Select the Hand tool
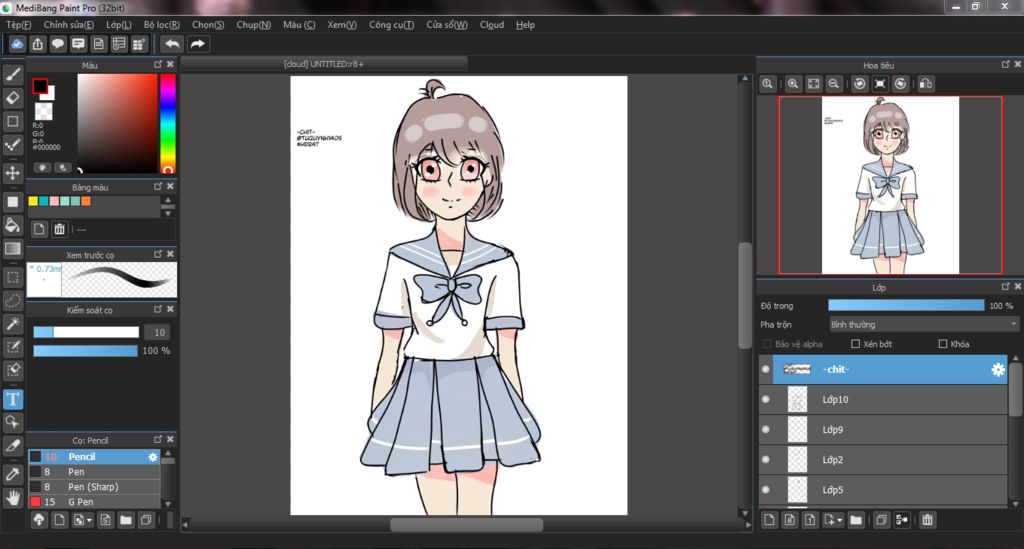This screenshot has height=549, width=1024. point(13,498)
